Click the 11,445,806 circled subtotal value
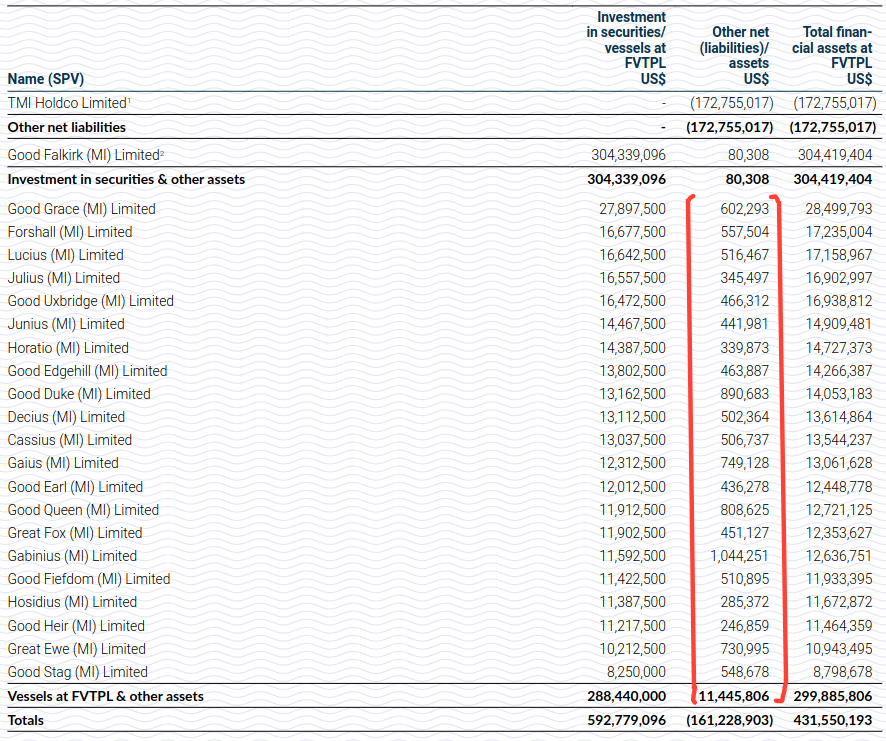Screen dimensions: 886x741 click(x=740, y=695)
